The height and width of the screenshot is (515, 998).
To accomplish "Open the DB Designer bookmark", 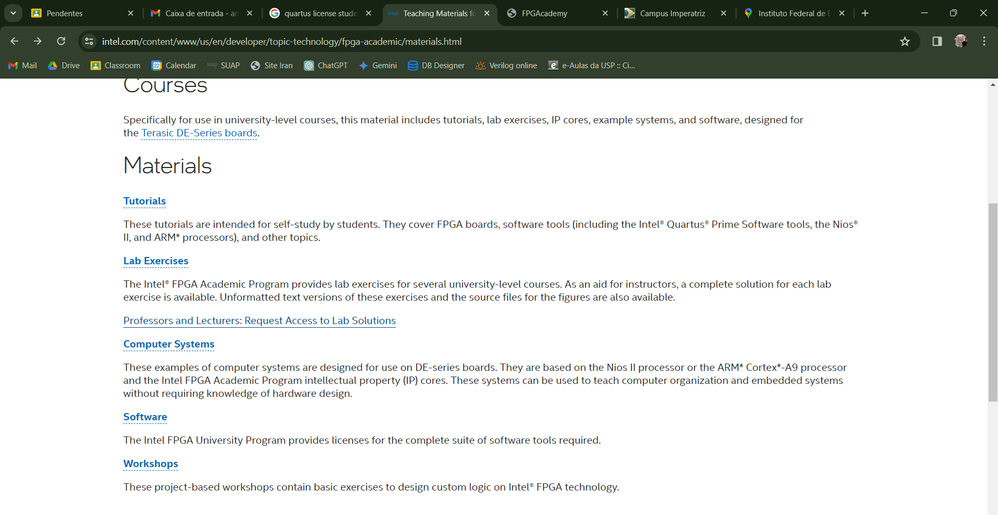I will [x=436, y=65].
